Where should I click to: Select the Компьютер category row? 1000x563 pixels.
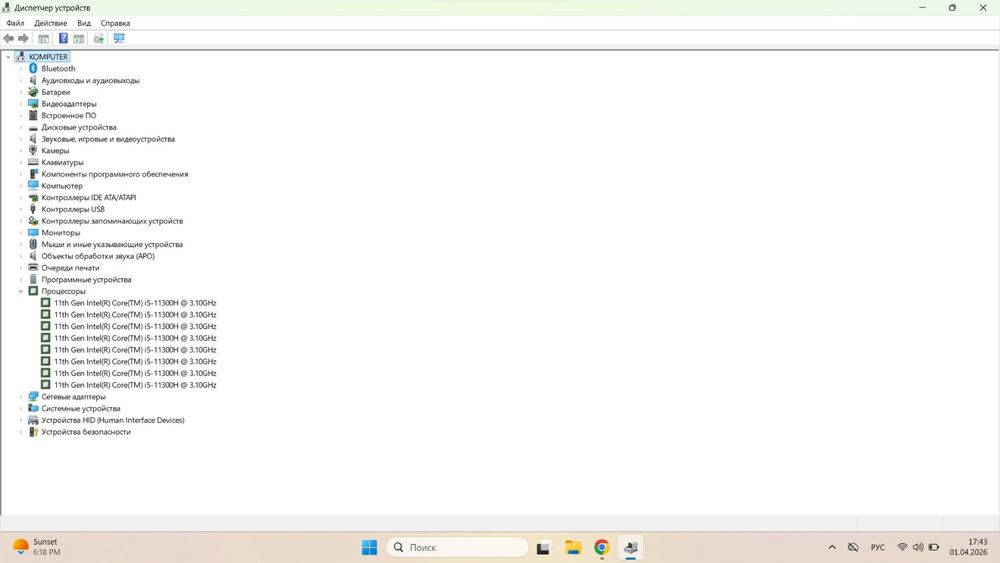[62, 186]
